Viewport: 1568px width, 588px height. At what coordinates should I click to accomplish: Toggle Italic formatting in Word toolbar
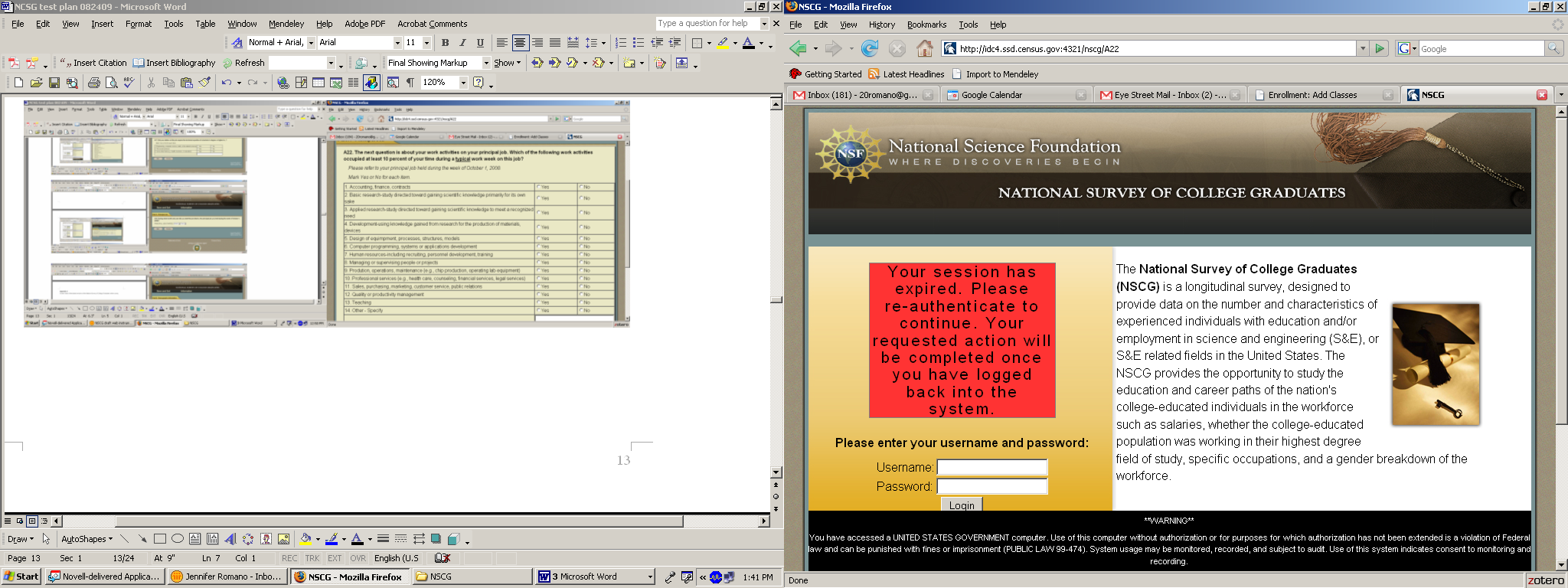click(462, 43)
